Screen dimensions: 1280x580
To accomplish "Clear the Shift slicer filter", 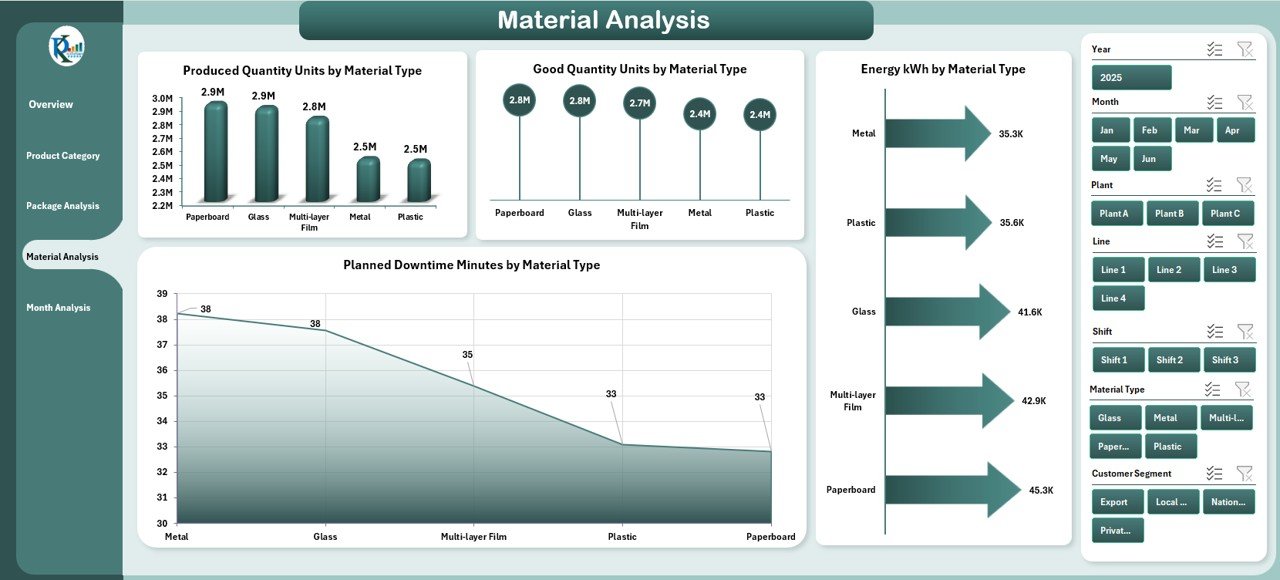I will click(1245, 330).
